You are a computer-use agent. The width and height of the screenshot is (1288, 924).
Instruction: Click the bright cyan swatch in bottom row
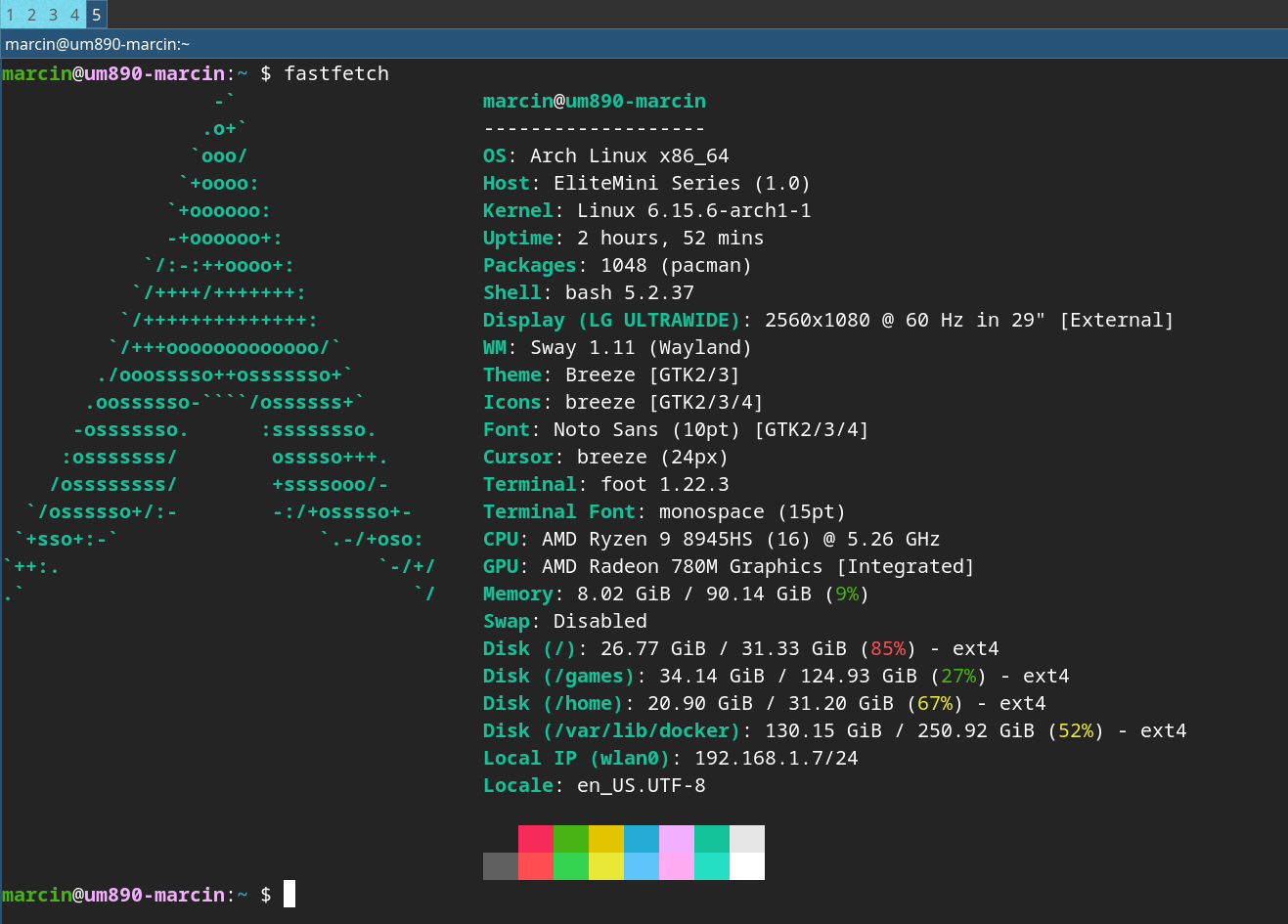coord(711,866)
